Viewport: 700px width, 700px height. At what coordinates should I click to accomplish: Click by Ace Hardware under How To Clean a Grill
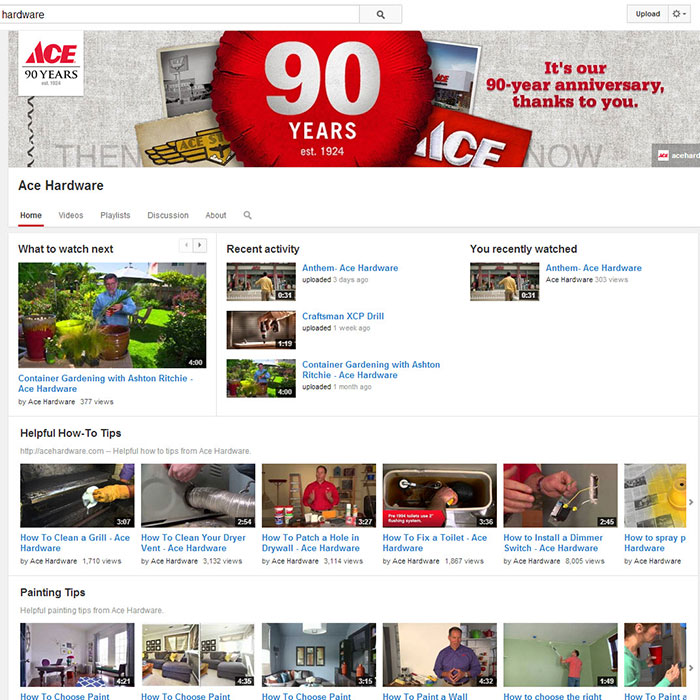click(49, 561)
